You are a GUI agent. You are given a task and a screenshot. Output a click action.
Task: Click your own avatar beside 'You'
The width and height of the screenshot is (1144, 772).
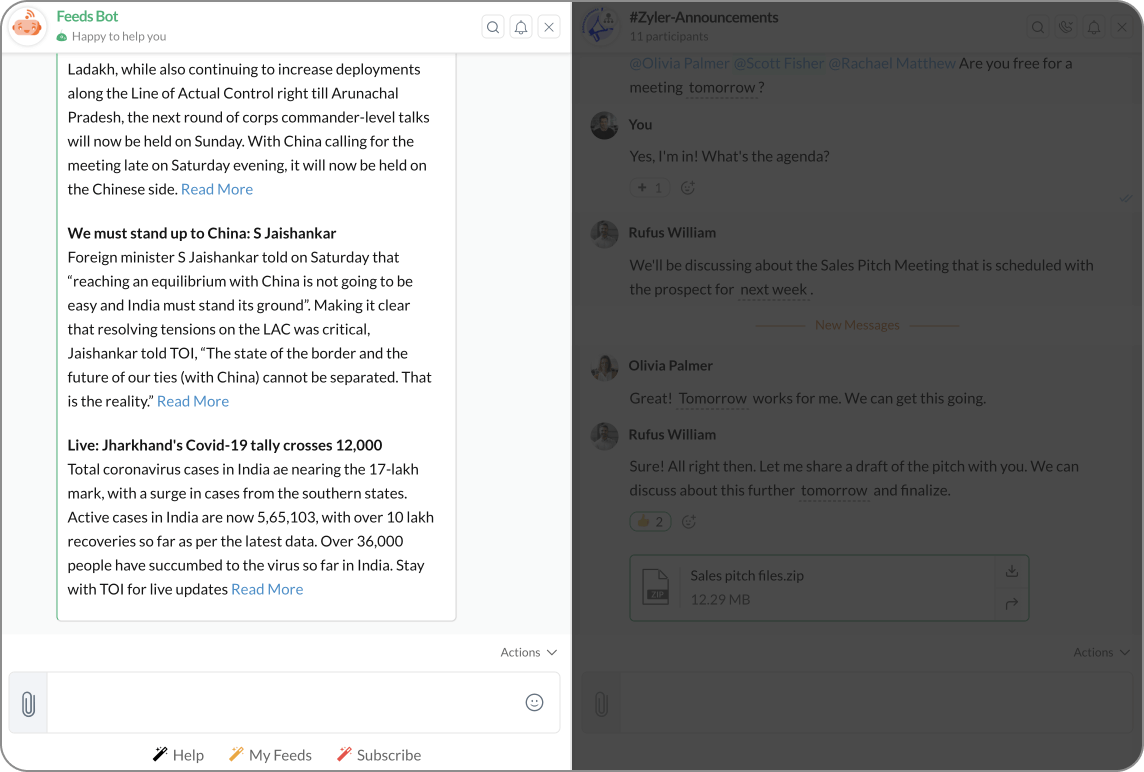tap(604, 126)
